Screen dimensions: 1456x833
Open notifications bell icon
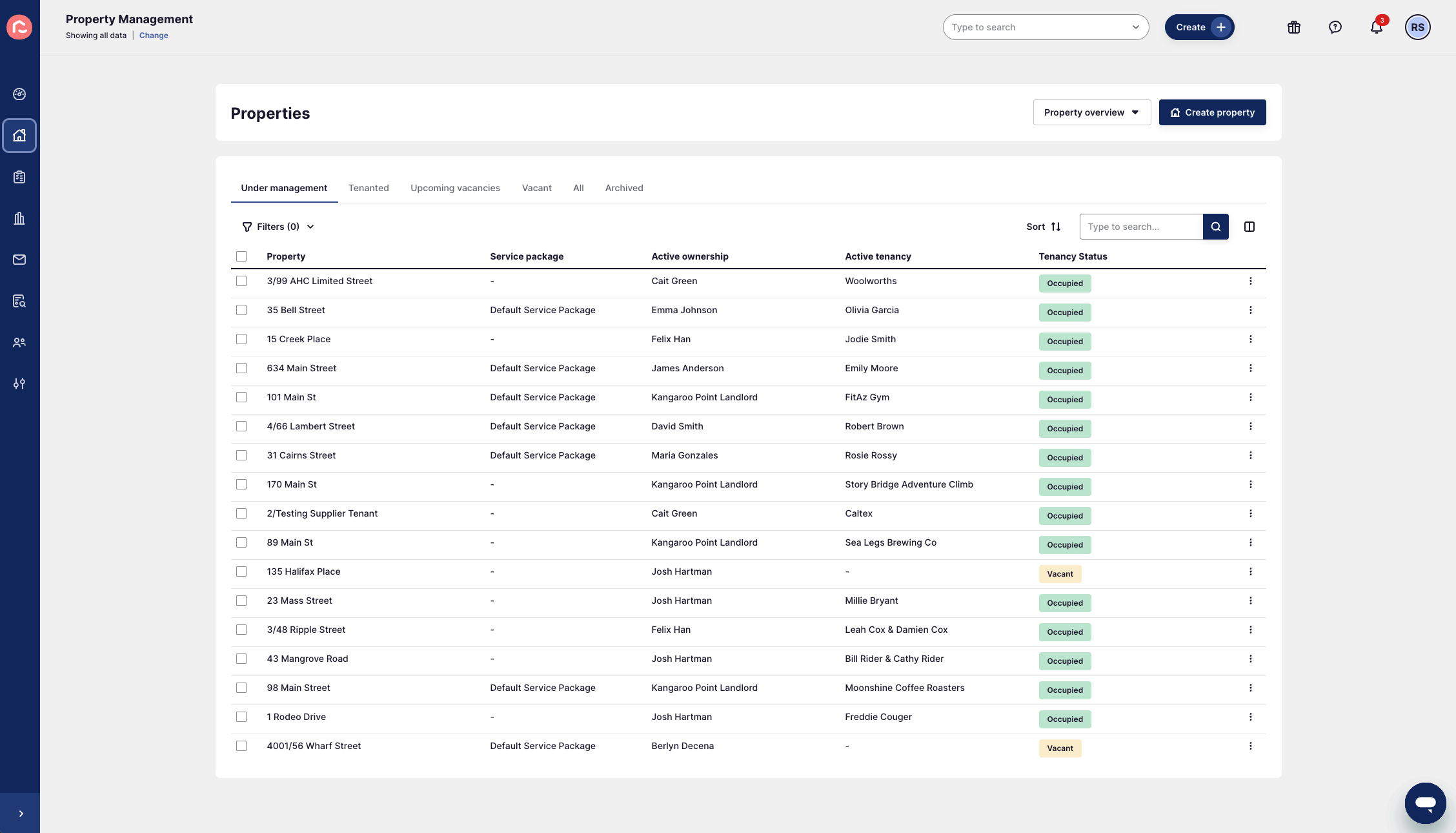1376,27
